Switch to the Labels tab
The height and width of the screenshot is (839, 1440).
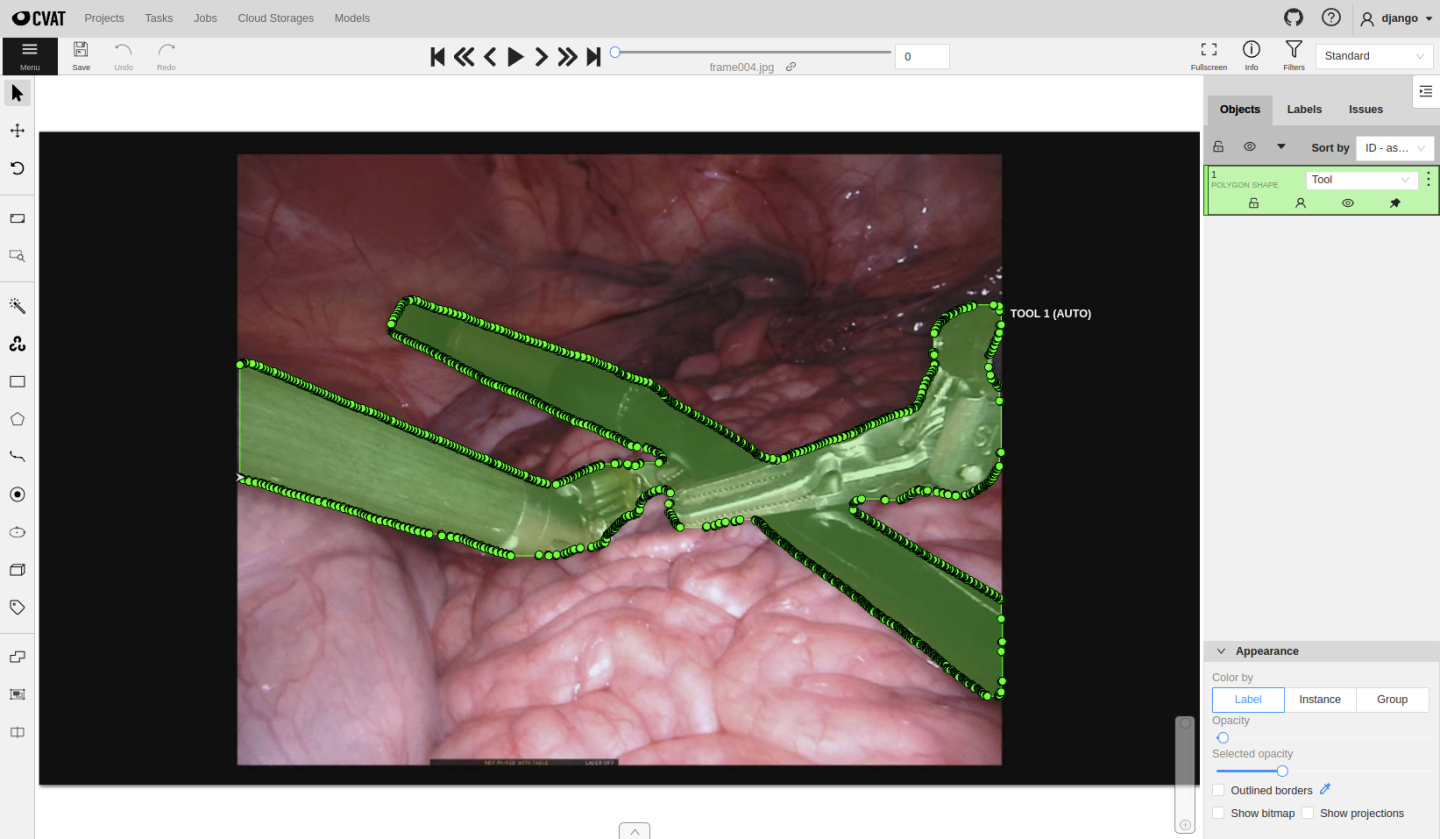pos(1304,109)
